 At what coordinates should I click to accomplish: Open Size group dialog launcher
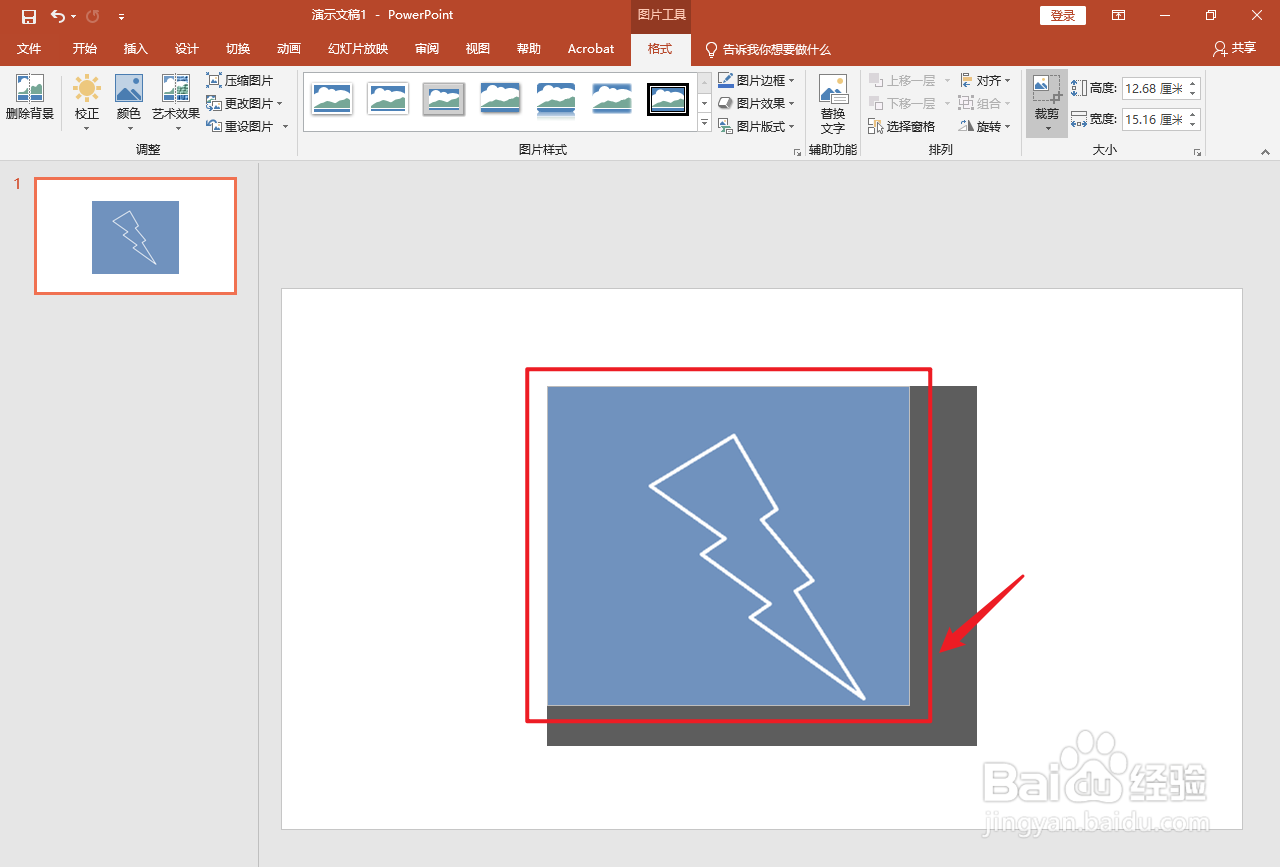click(x=1197, y=152)
